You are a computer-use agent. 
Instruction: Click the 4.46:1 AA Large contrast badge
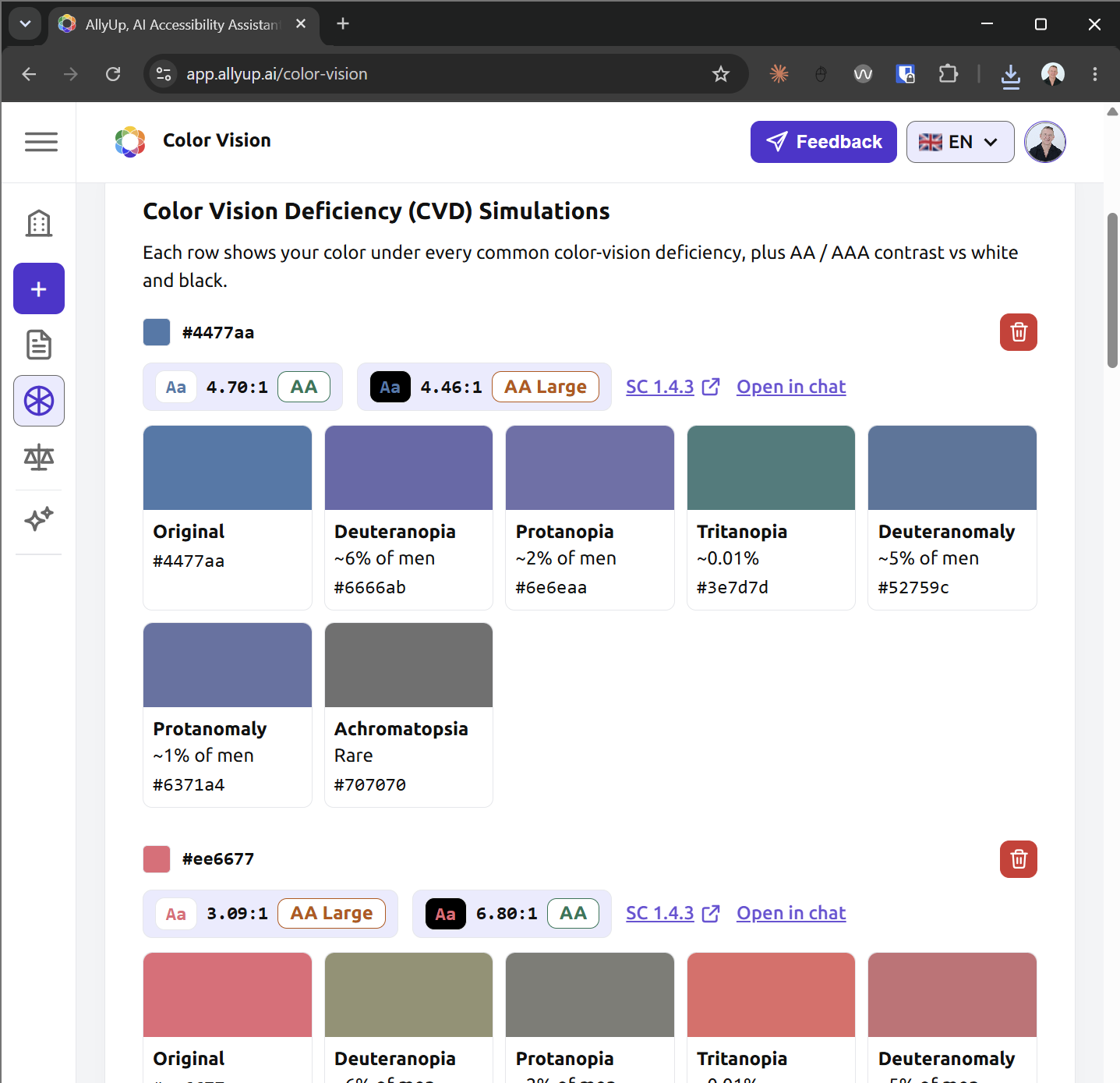point(484,387)
